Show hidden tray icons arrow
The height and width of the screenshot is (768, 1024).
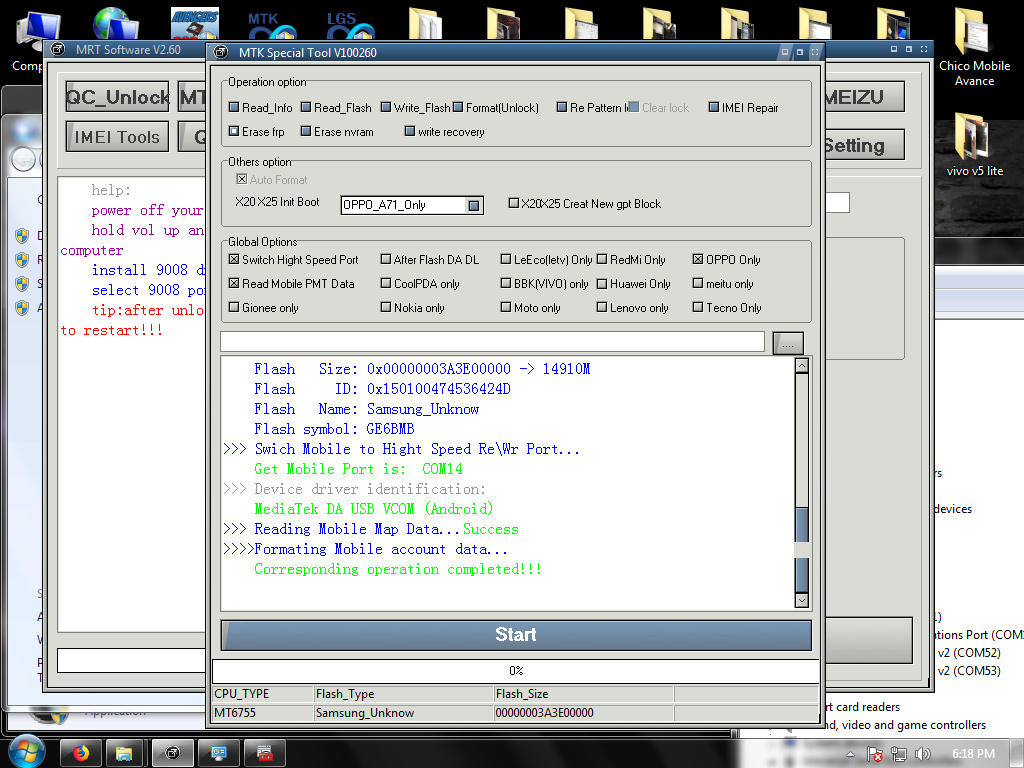pos(850,754)
